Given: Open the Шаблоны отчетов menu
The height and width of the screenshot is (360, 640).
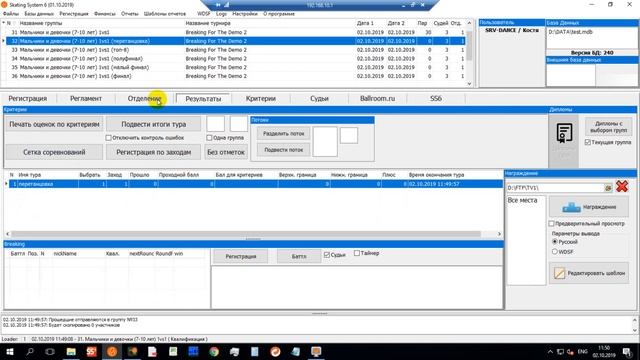Looking at the screenshot, I should [x=165, y=14].
